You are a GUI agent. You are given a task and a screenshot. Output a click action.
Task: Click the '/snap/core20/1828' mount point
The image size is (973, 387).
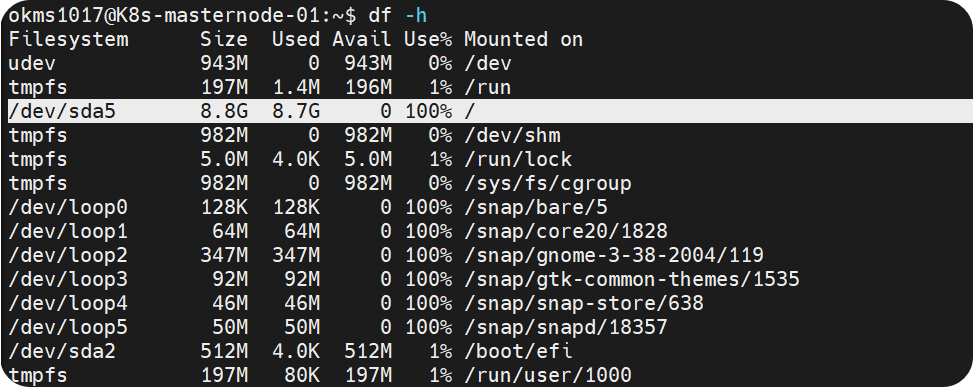566,231
